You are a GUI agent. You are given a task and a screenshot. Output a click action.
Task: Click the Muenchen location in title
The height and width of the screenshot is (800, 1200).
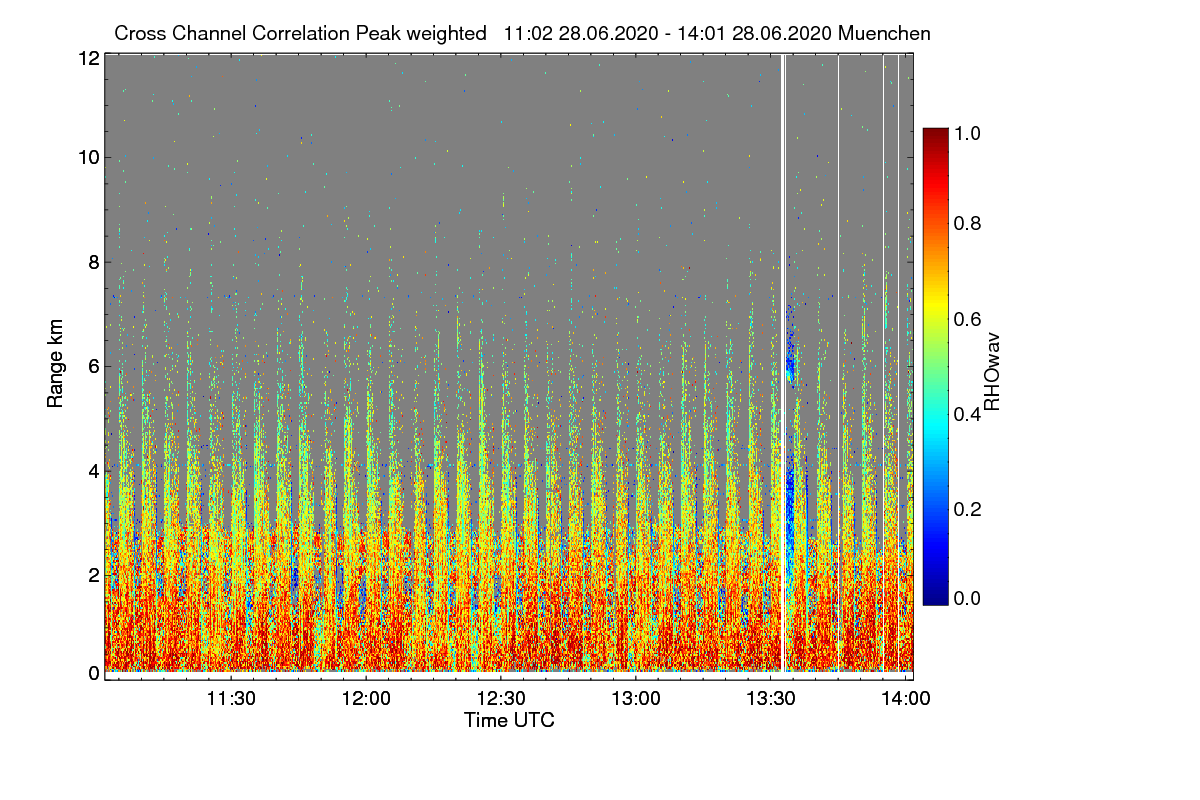tap(885, 33)
